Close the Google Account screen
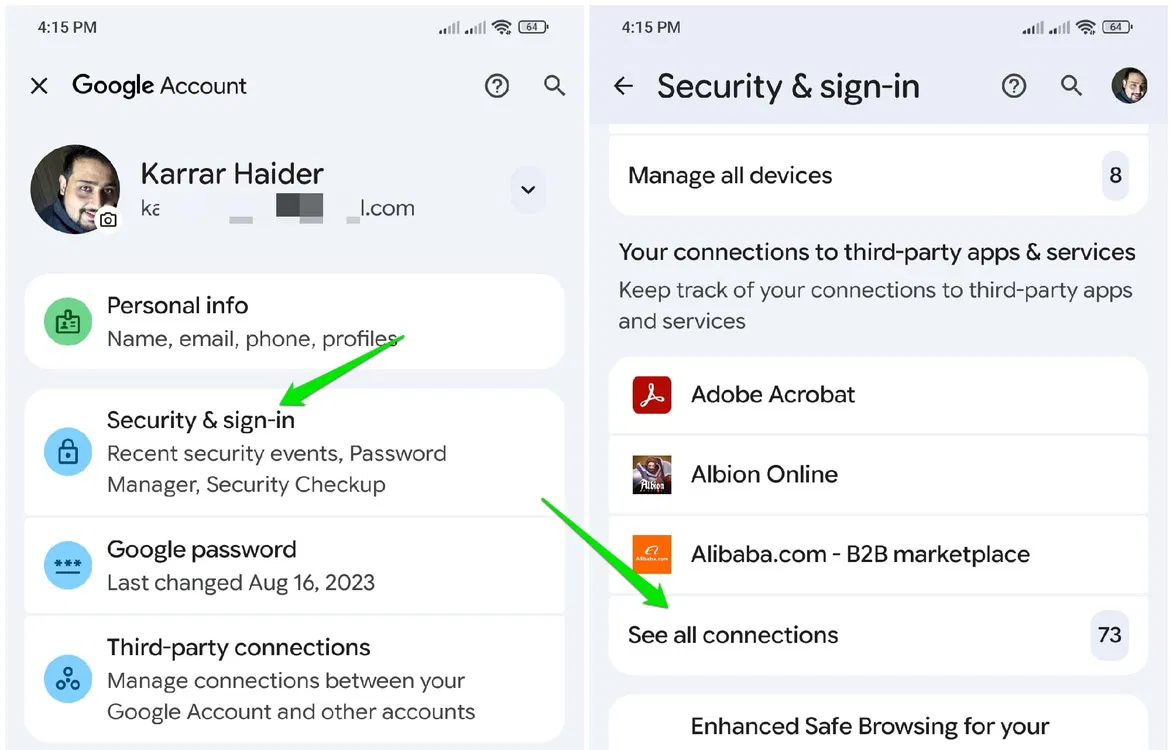 pos(39,86)
